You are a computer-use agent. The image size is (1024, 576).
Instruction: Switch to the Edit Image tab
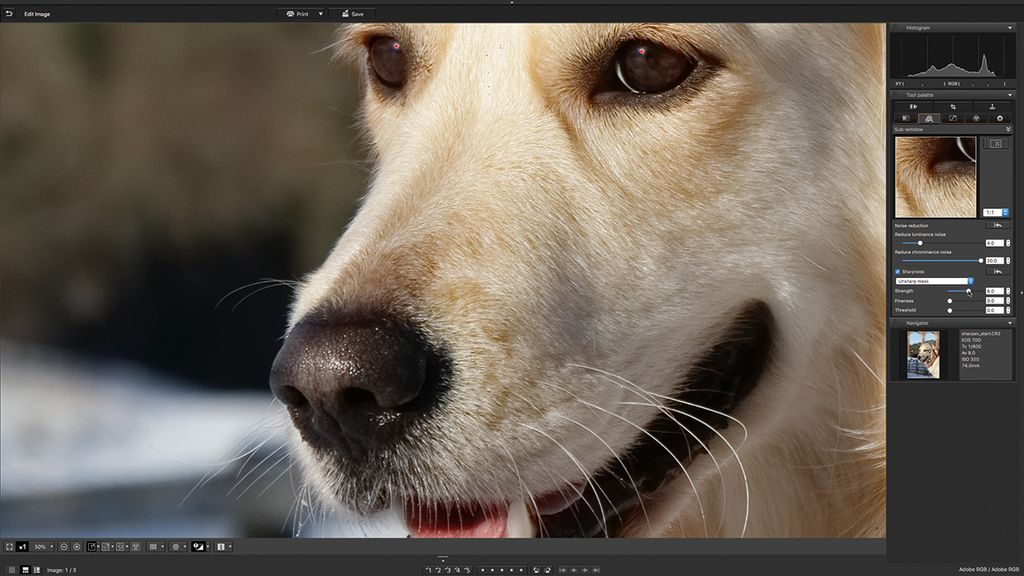35,14
